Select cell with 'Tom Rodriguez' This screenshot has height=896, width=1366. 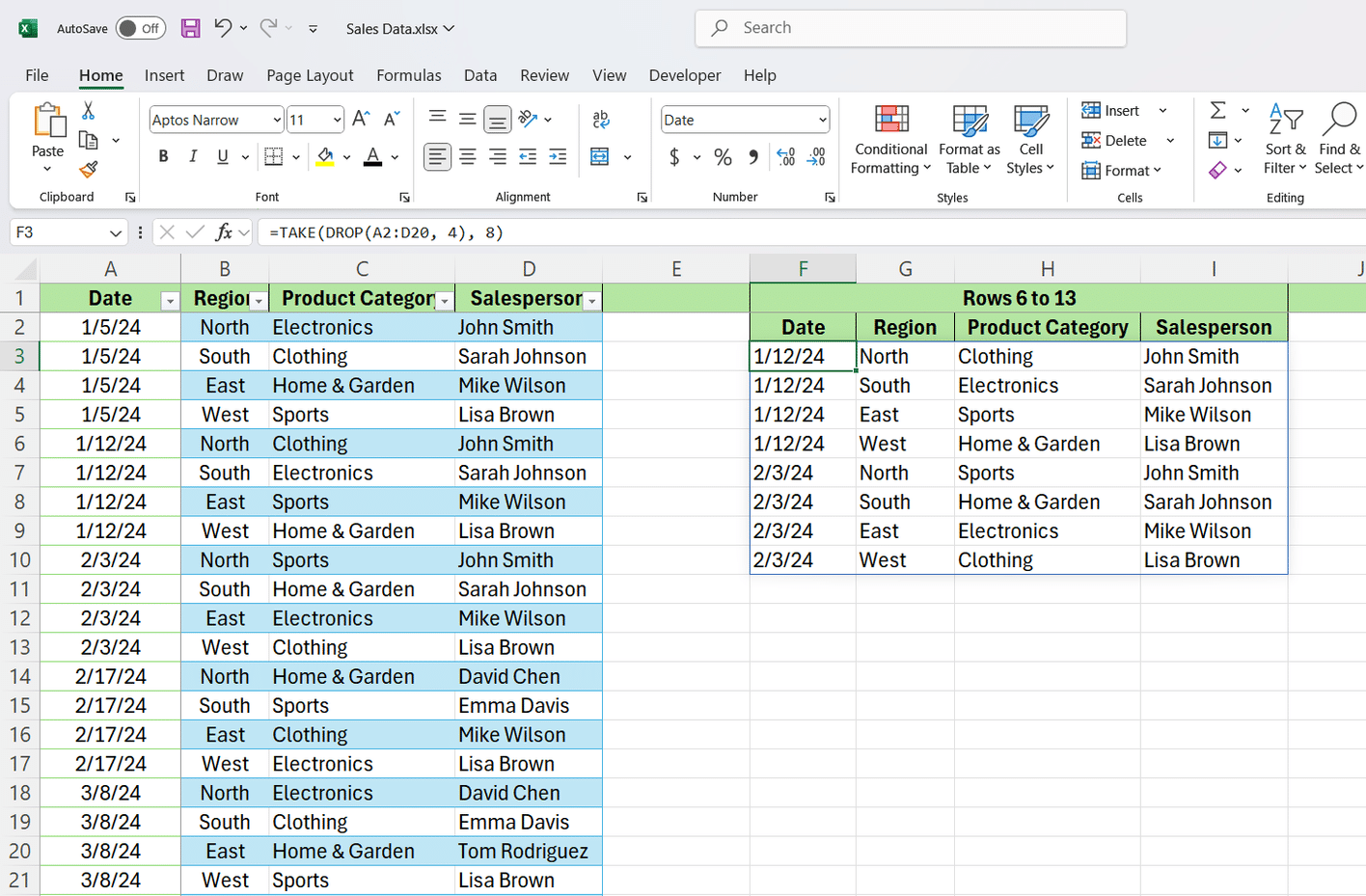click(x=529, y=852)
